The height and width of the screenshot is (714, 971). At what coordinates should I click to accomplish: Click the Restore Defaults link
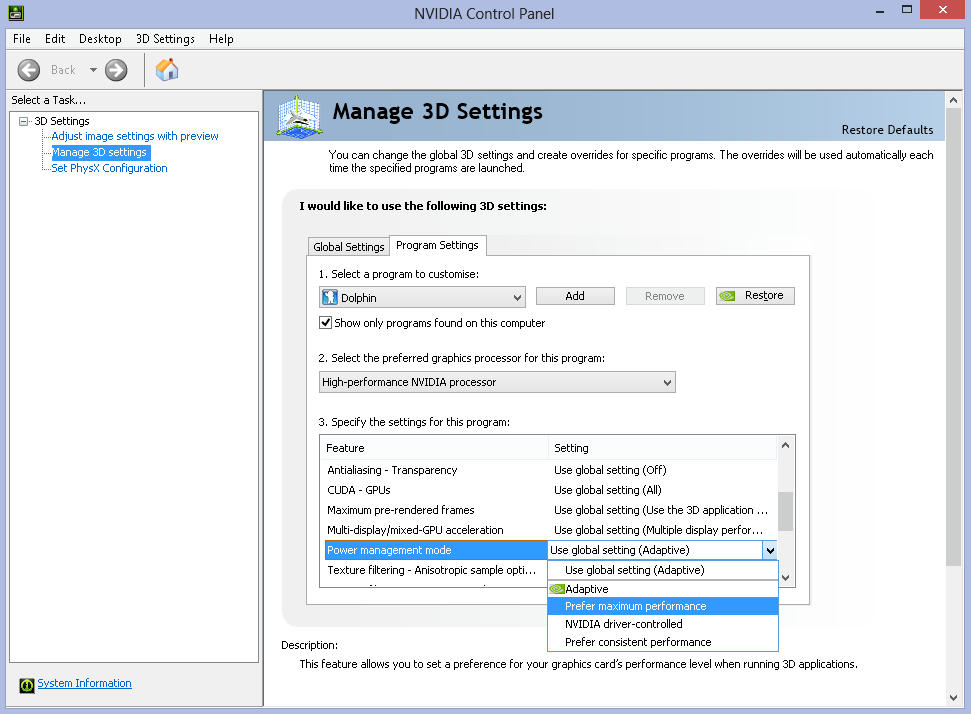[x=887, y=130]
